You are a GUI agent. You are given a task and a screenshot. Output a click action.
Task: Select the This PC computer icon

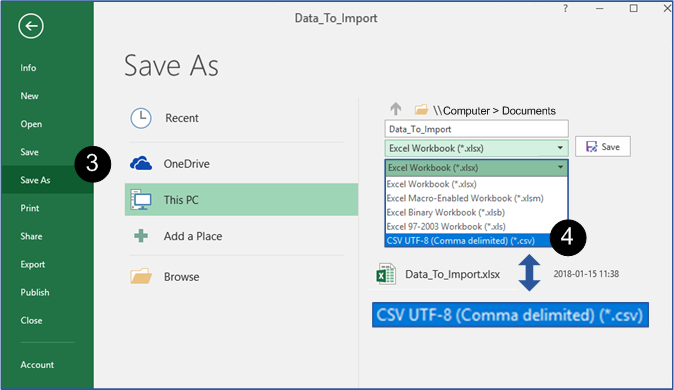coord(141,200)
